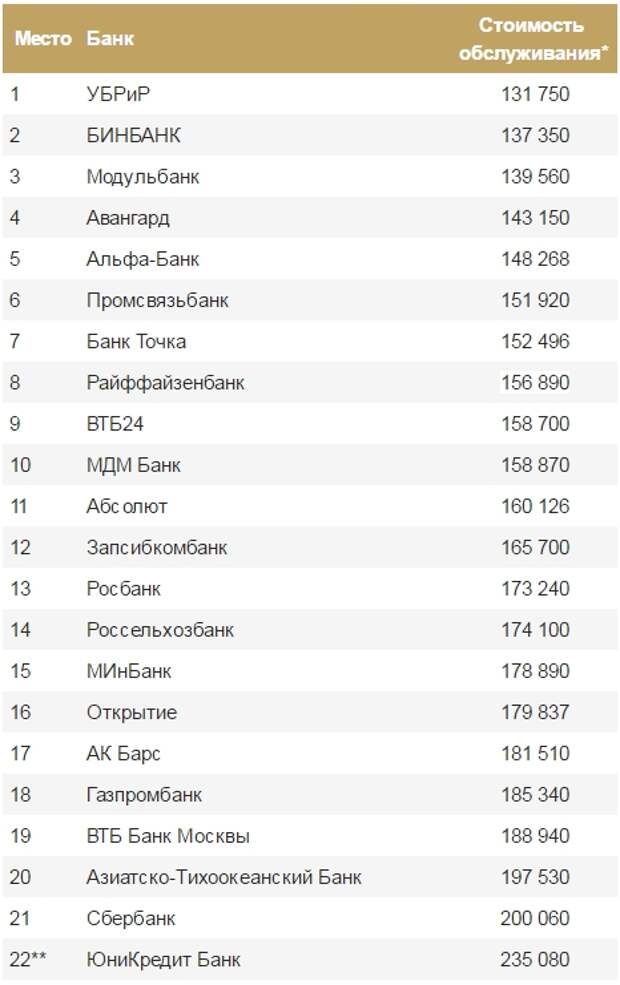Screen dimensions: 620x985
Task: Select the Банк Точка row
Action: tap(310, 342)
